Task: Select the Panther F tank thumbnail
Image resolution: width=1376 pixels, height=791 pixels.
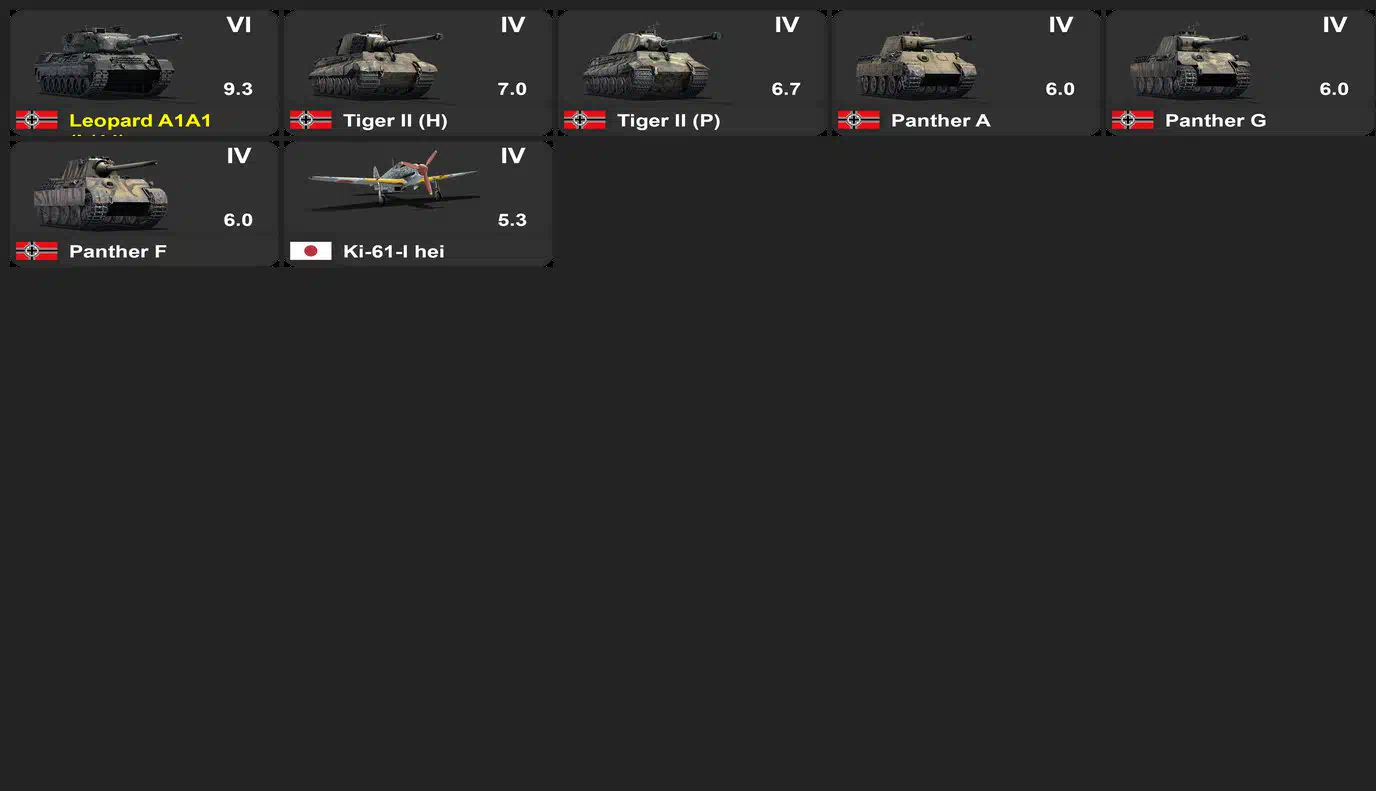Action: [97, 193]
